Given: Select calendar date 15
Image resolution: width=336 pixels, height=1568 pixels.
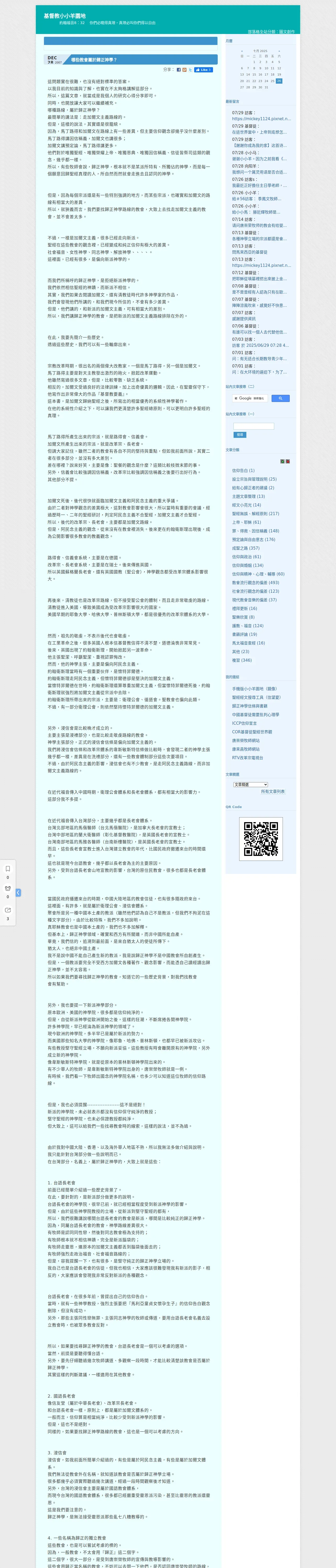Looking at the screenshot, I should 254,74.
